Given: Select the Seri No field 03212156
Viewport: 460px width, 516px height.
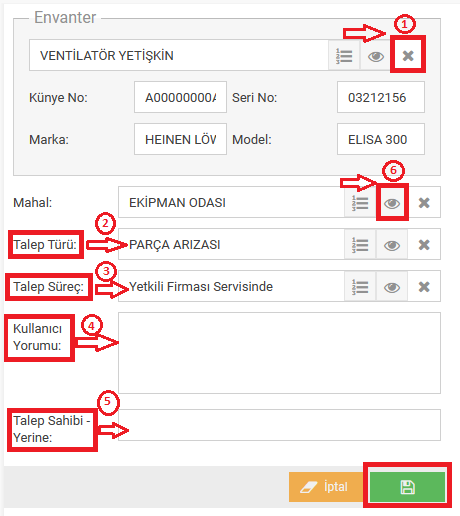Looking at the screenshot, I should coord(381,97).
